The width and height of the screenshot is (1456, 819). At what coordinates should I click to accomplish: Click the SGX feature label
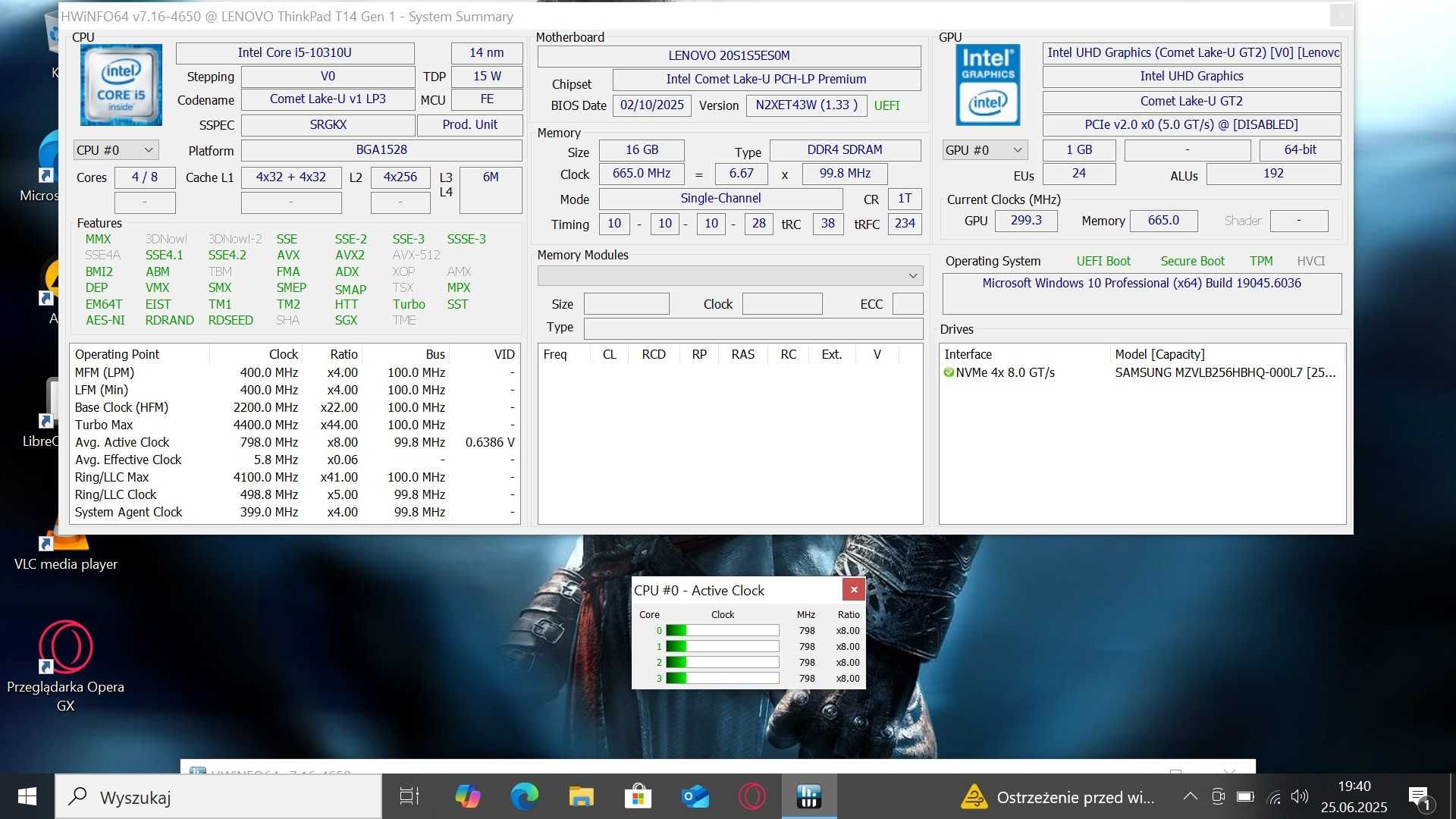point(346,320)
